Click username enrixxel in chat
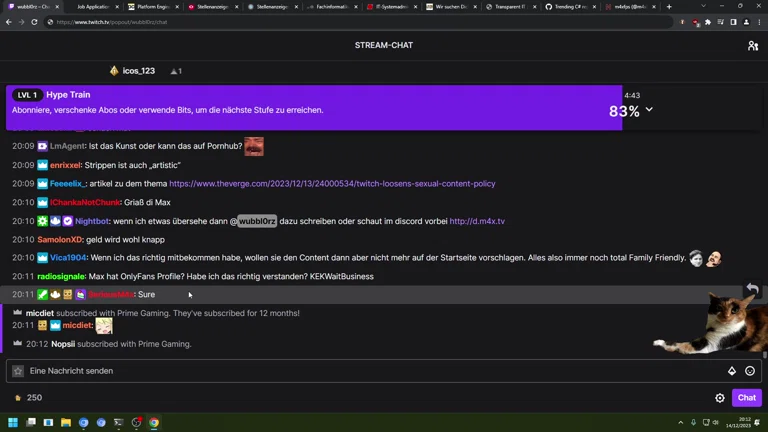768x432 pixels. click(x=65, y=165)
